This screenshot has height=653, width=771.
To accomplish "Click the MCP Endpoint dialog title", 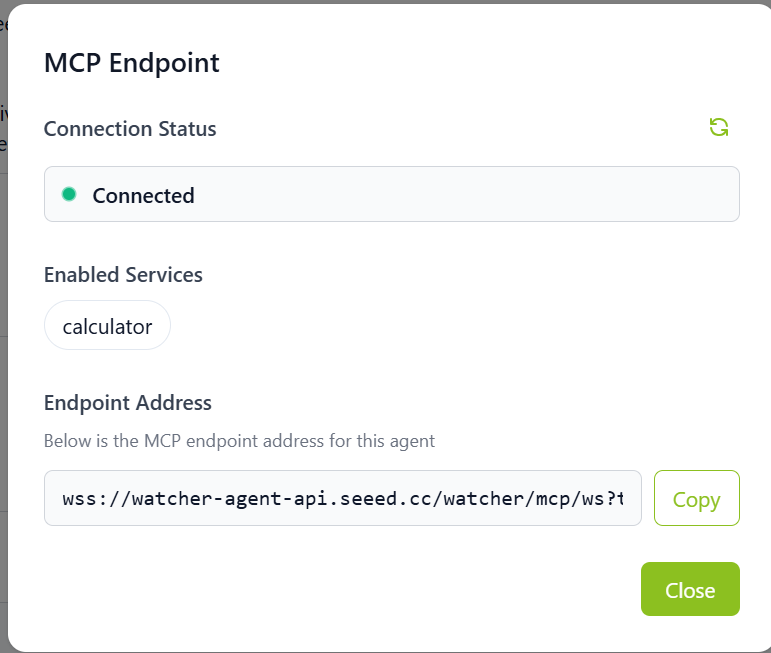I will [x=131, y=63].
